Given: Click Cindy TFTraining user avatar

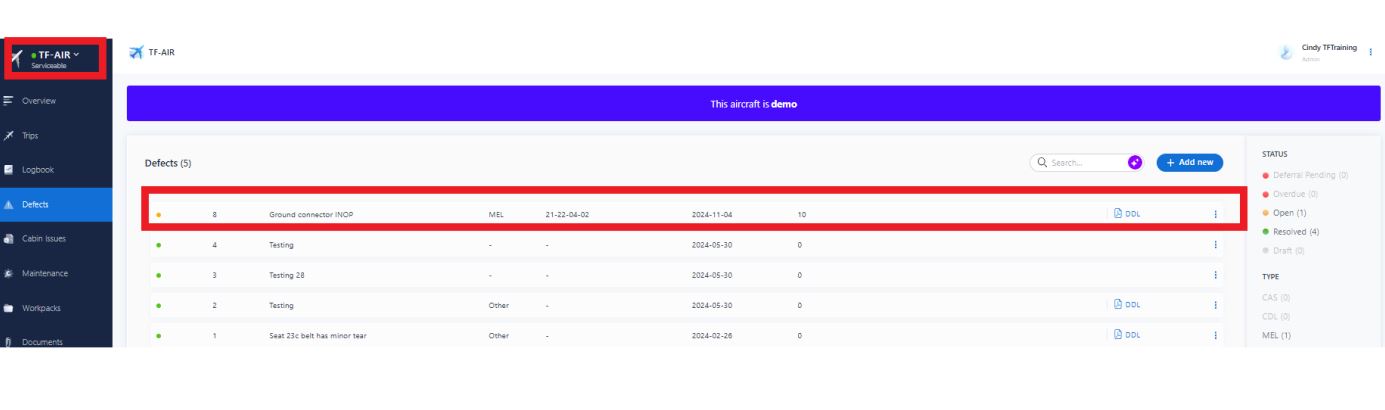Looking at the screenshot, I should 1287,52.
